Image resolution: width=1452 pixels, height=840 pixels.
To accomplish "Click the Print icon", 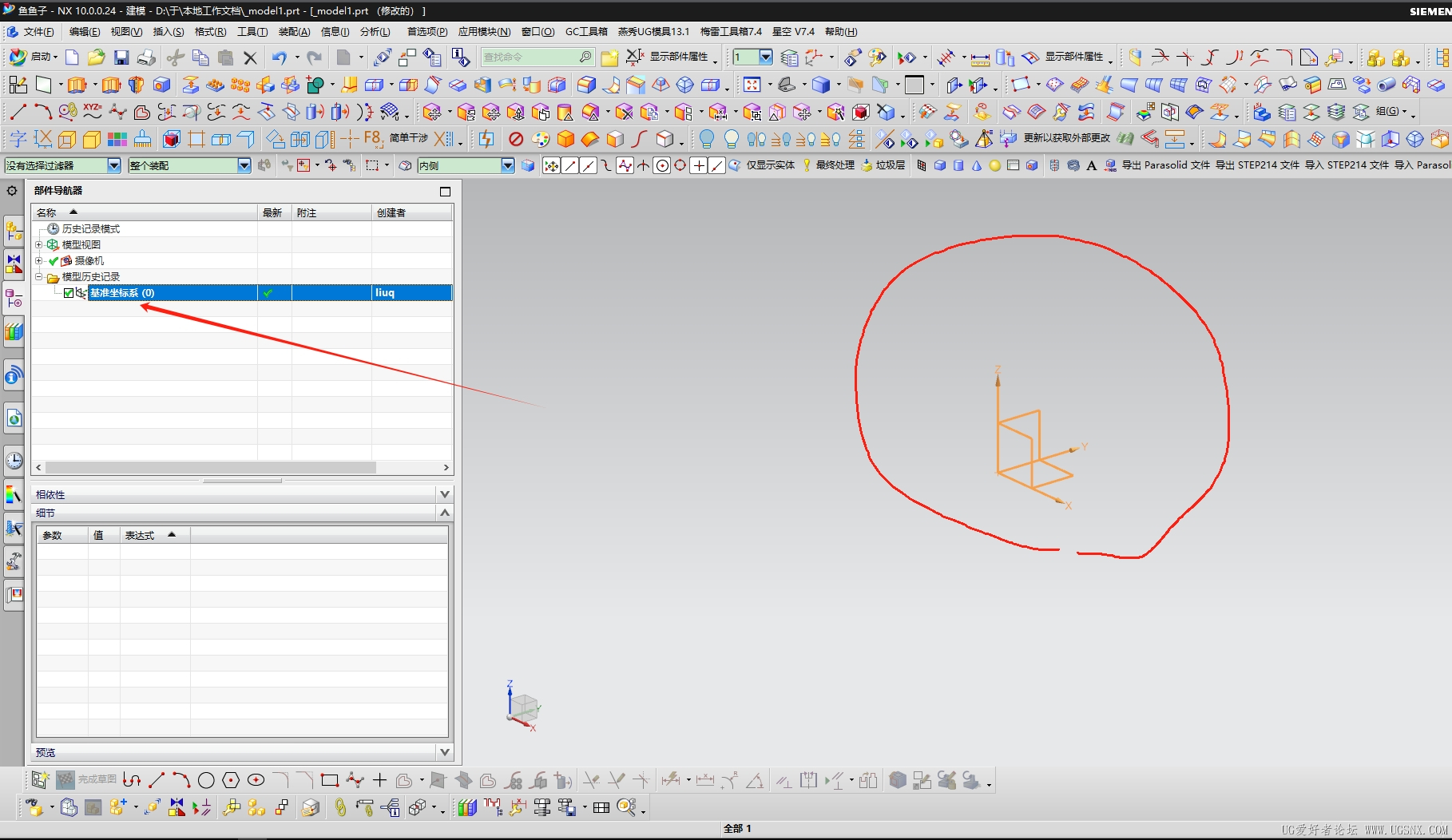I will 146,57.
